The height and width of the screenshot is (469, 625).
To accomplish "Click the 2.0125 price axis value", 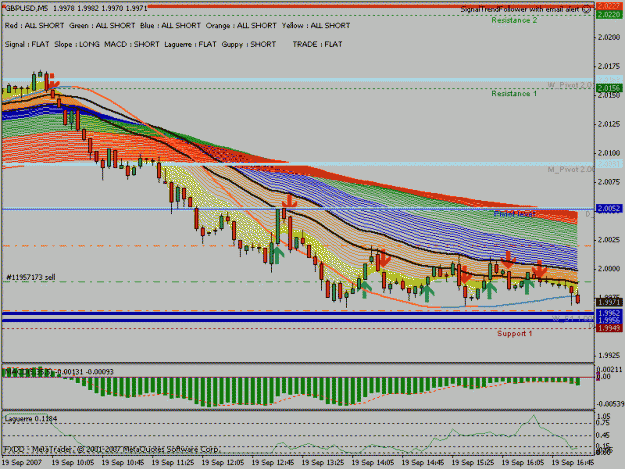I will point(609,124).
